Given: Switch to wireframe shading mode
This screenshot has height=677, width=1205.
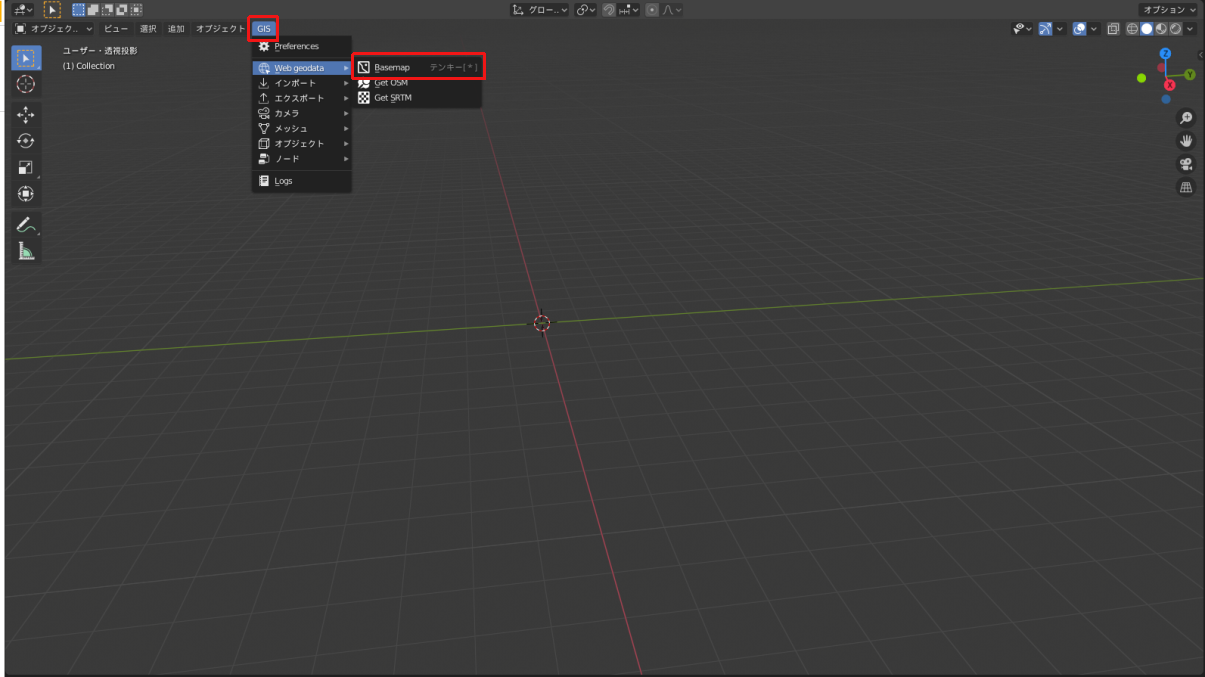Looking at the screenshot, I should pos(1133,29).
